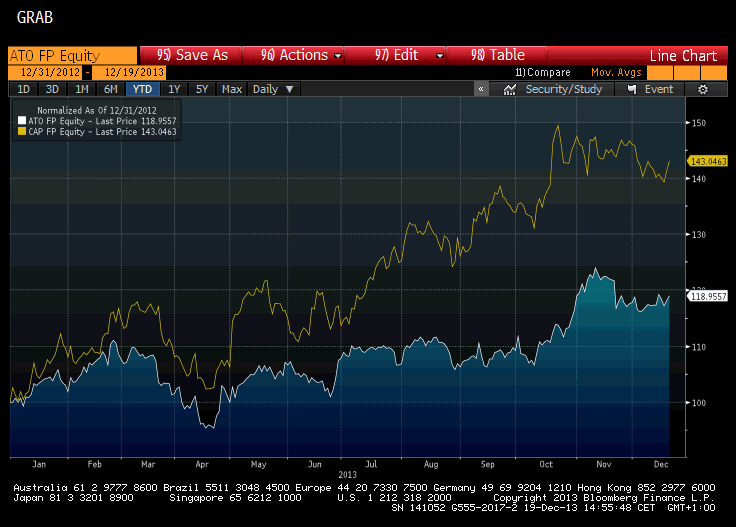Click 118.9557 white price tag
Screen dimensions: 736x527
708,297
